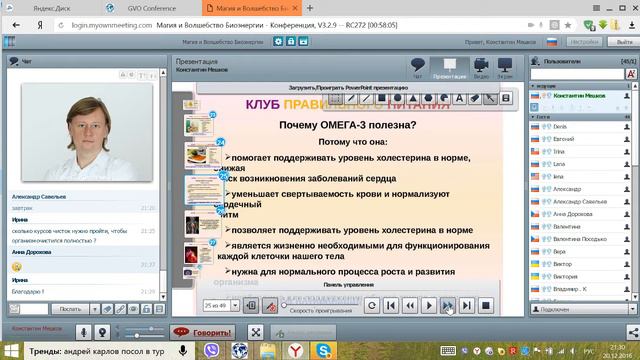Viewport: 640px width, 360px height.
Task: Click the Windows Start button
Action: [11, 351]
